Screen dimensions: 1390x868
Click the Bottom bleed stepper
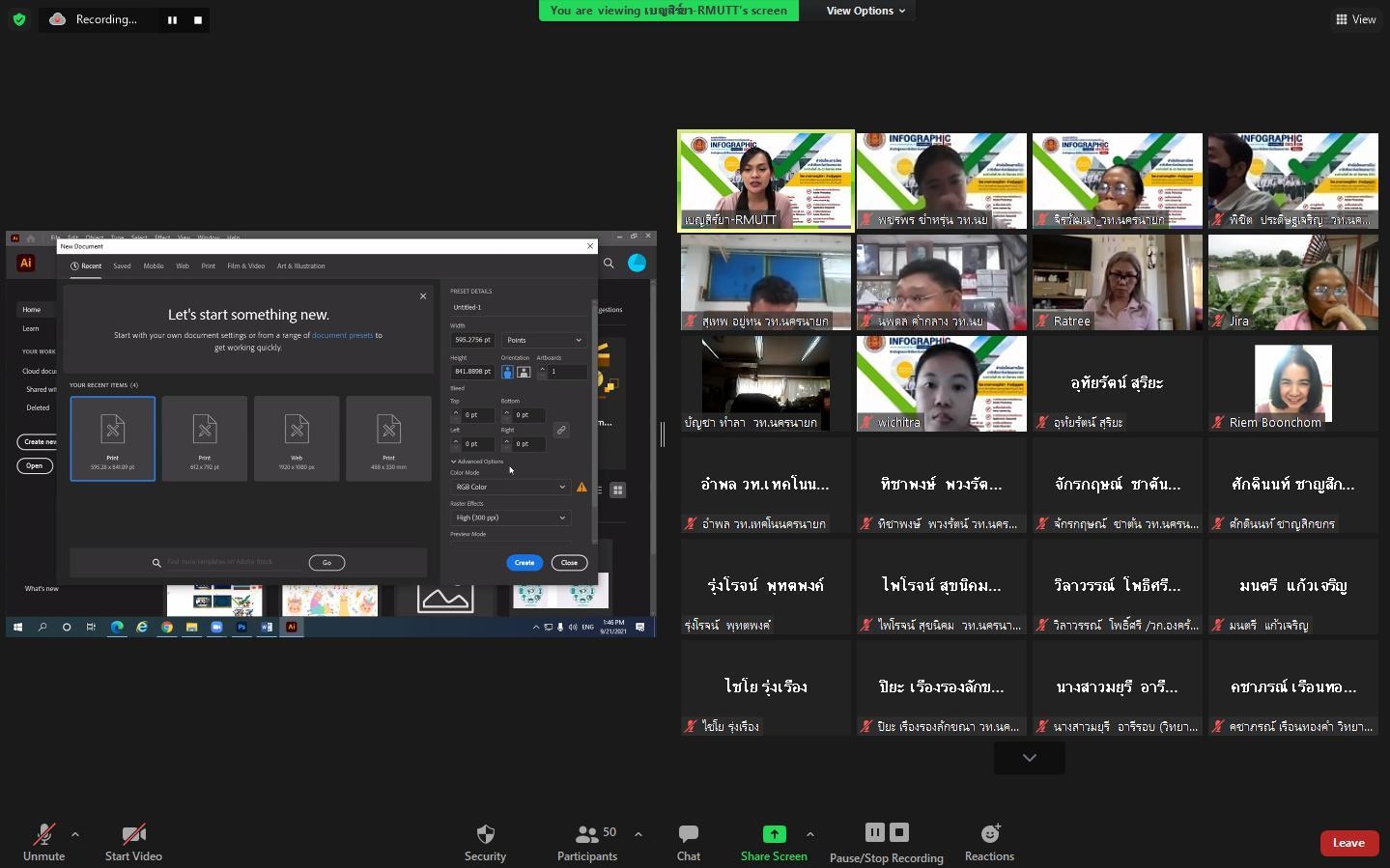coord(506,415)
